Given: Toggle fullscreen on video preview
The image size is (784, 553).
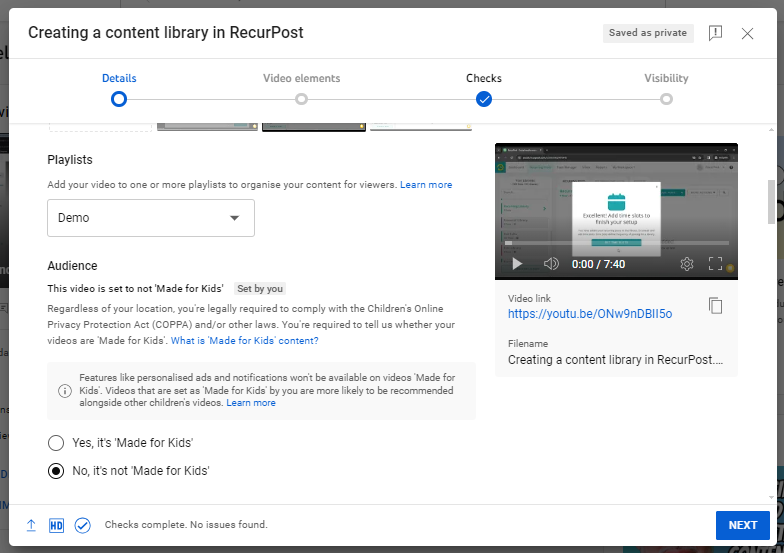Looking at the screenshot, I should tap(715, 264).
